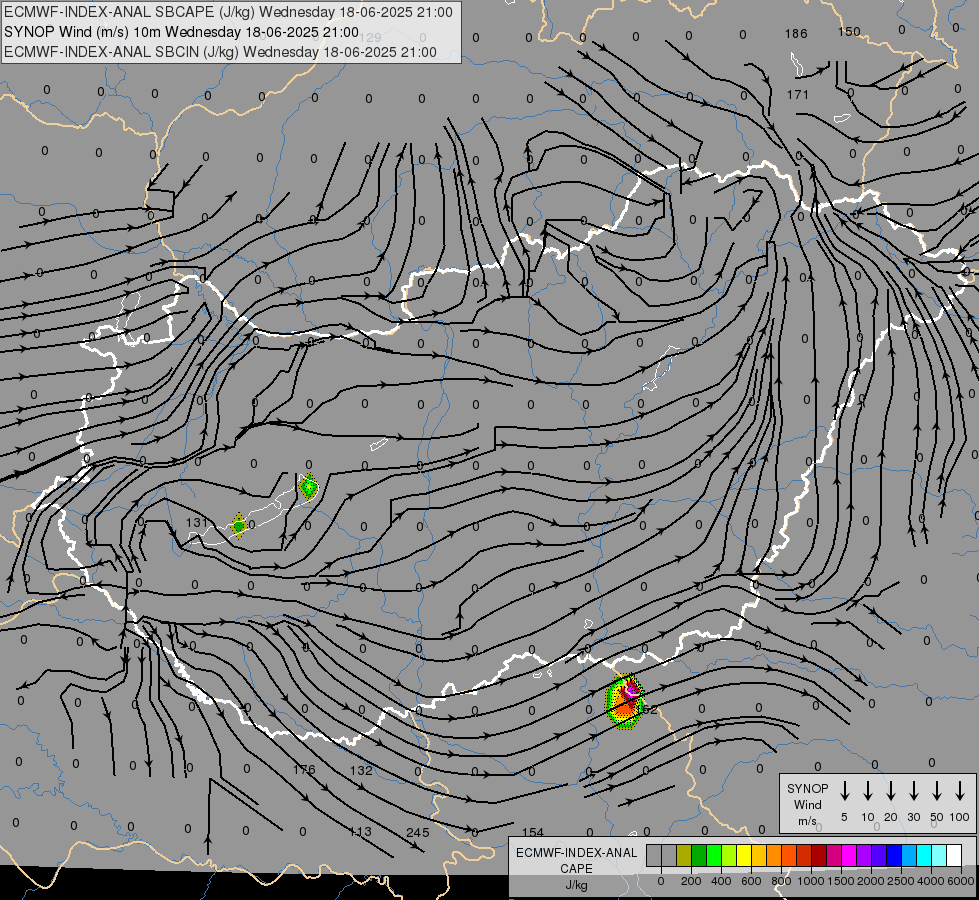Viewport: 979px width, 900px height.
Task: Click the SBCAPE title line at top
Action: [228, 12]
